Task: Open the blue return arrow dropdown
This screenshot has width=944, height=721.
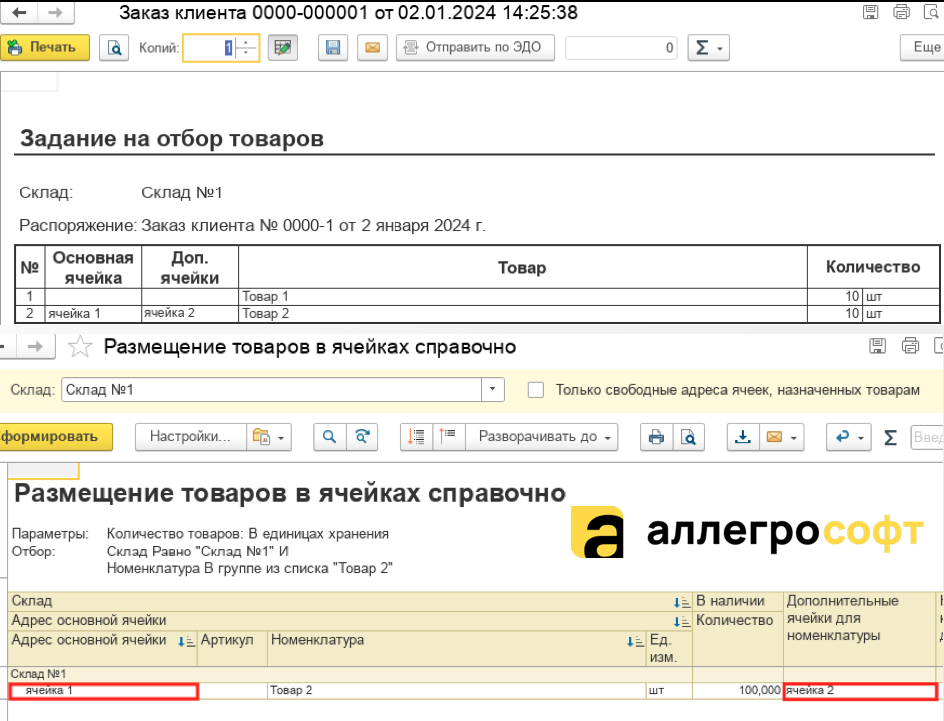Action: coord(862,438)
